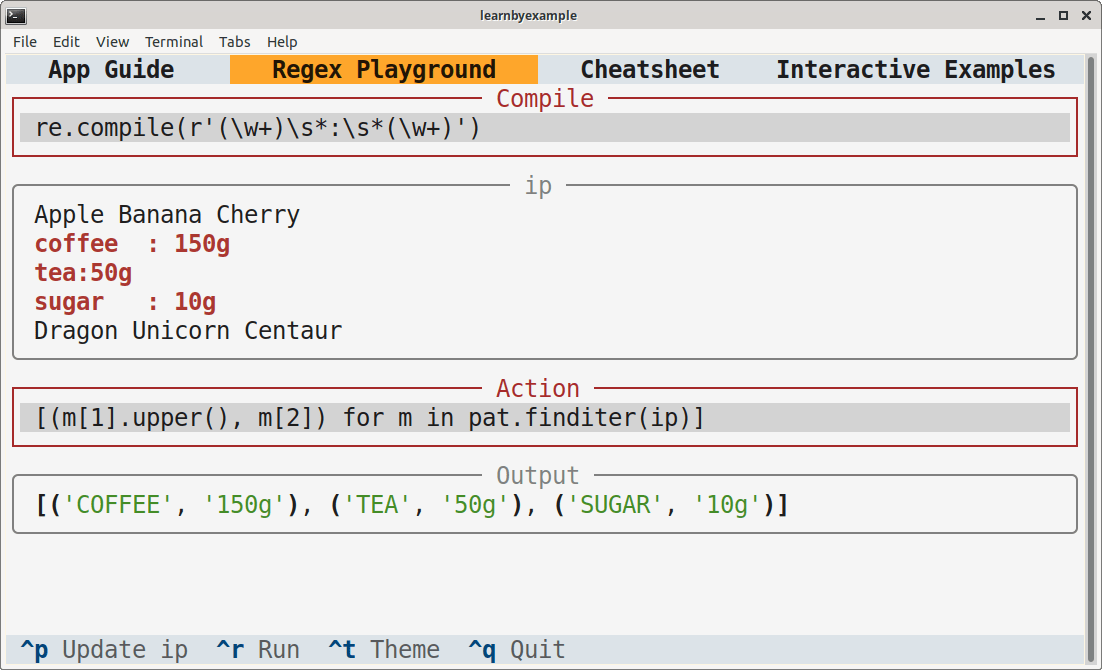Switch to the App Guide tab

click(x=111, y=70)
